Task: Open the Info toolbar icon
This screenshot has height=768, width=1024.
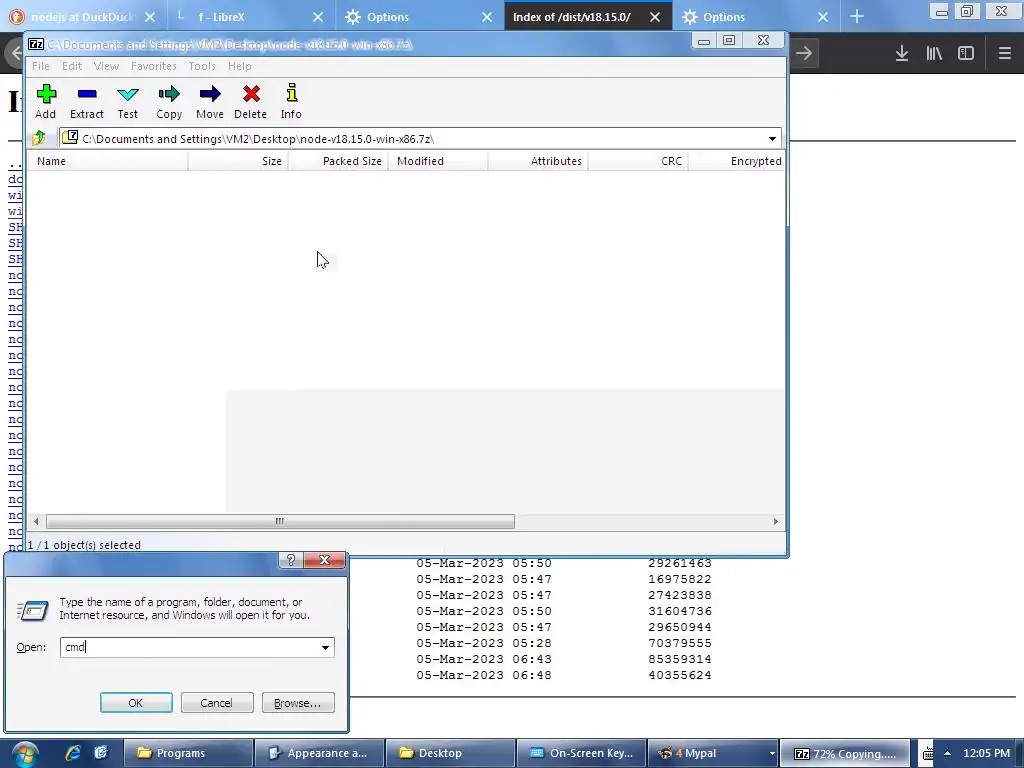Action: [291, 102]
